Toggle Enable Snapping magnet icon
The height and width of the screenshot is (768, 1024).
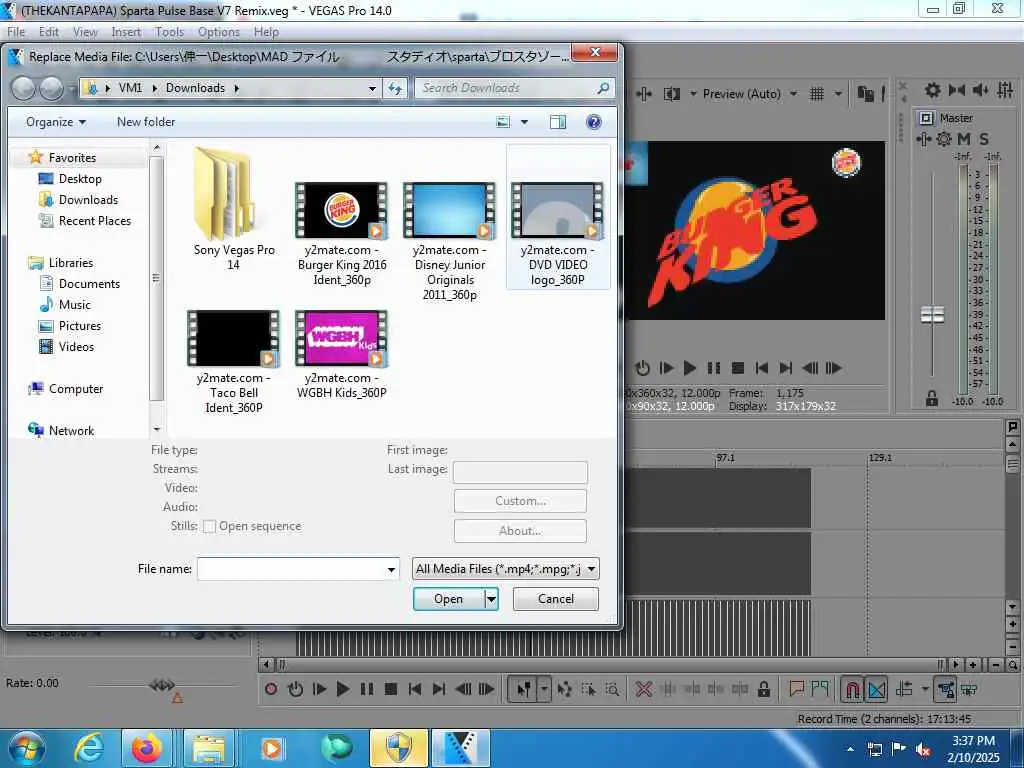tap(852, 689)
